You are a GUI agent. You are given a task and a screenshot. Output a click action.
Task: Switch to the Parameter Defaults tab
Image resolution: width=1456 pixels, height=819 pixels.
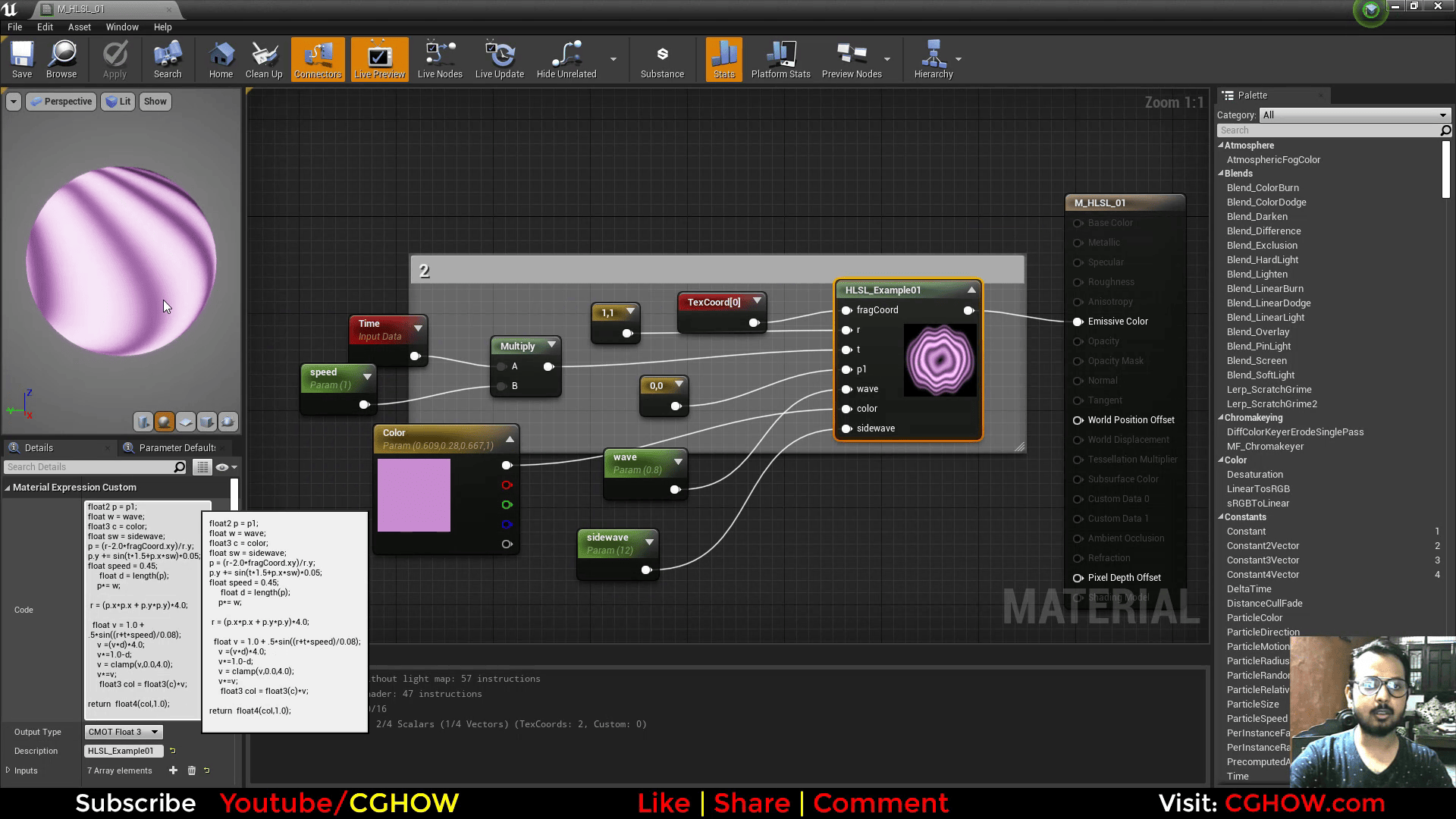[177, 447]
